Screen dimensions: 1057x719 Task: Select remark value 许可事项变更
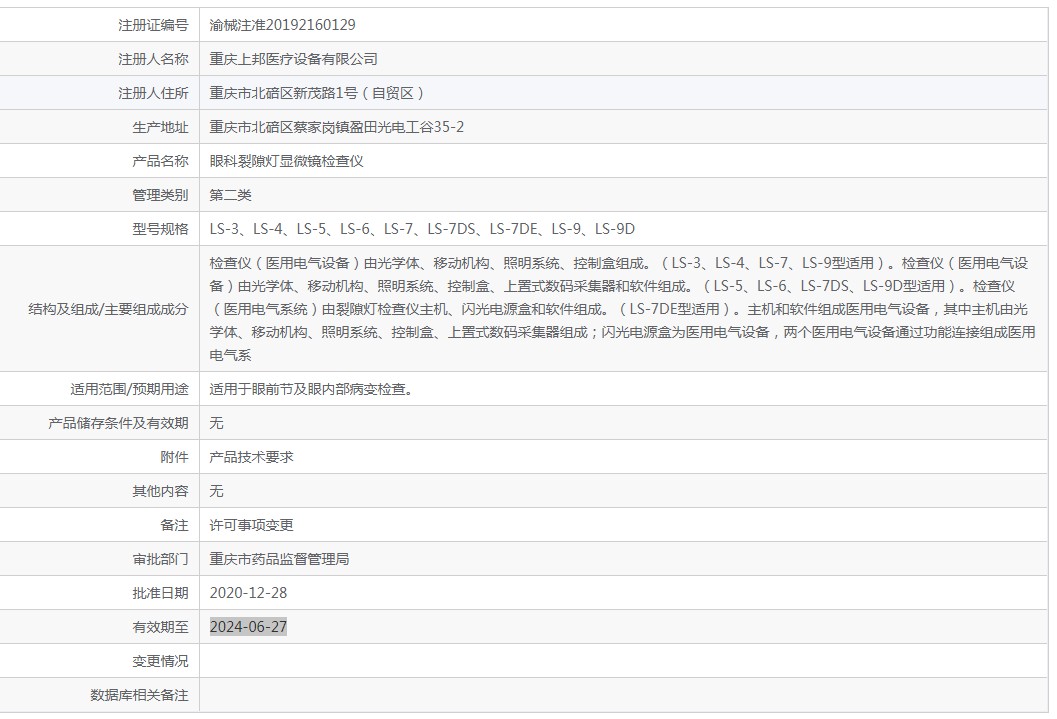251,525
